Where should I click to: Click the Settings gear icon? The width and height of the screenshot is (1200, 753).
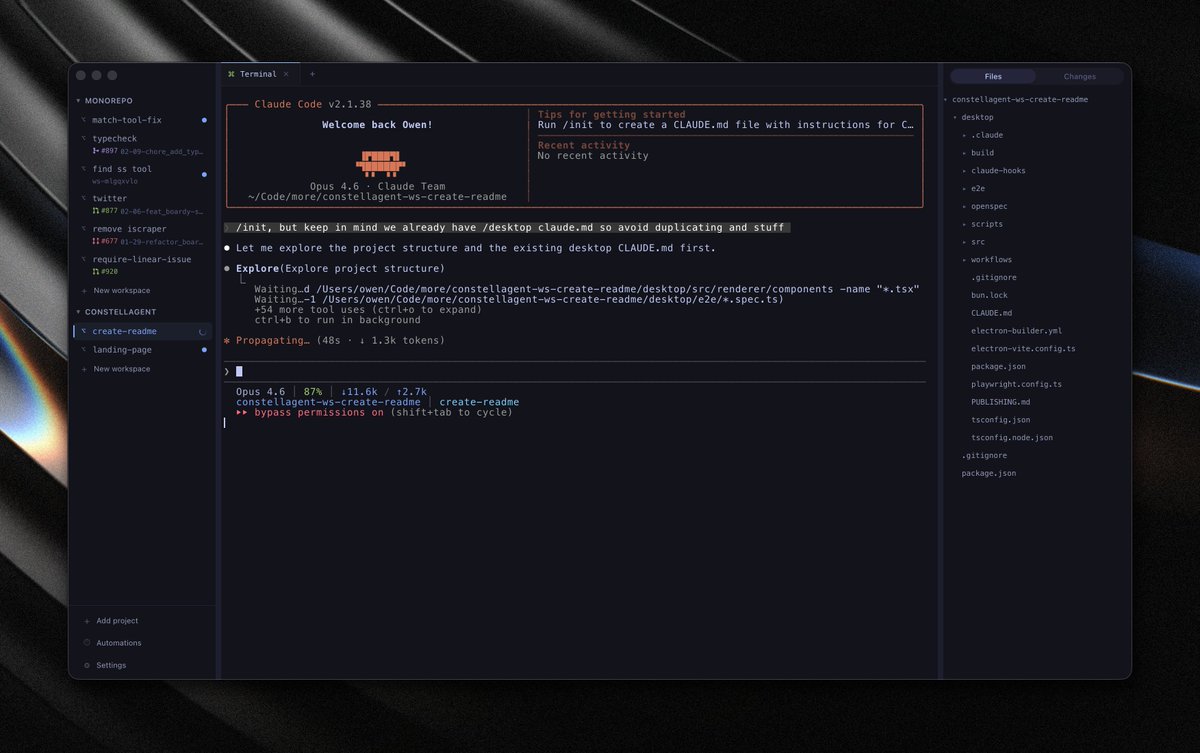pos(87,665)
